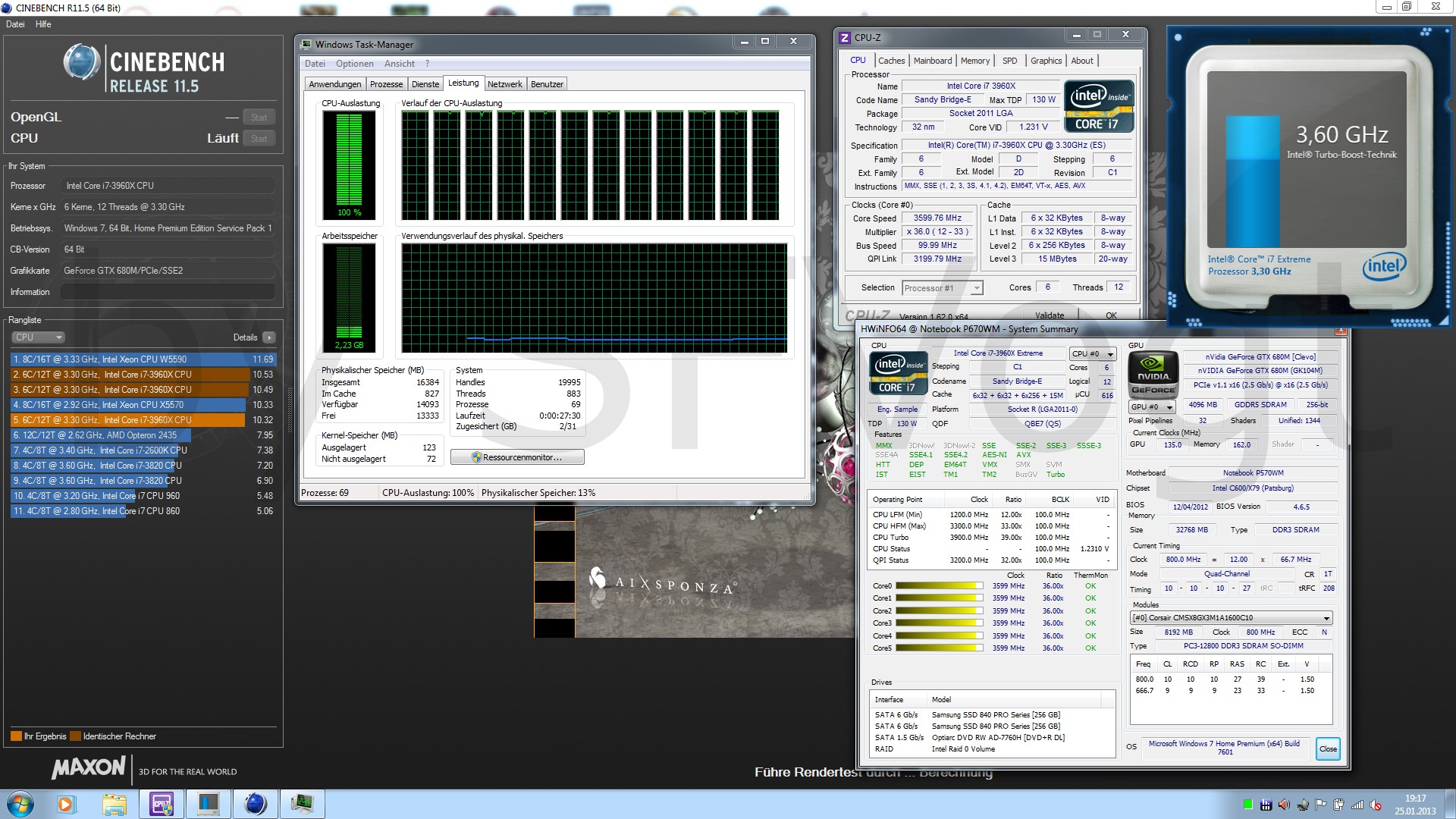
Task: Open Windows Explorer from the taskbar
Action: [x=114, y=804]
